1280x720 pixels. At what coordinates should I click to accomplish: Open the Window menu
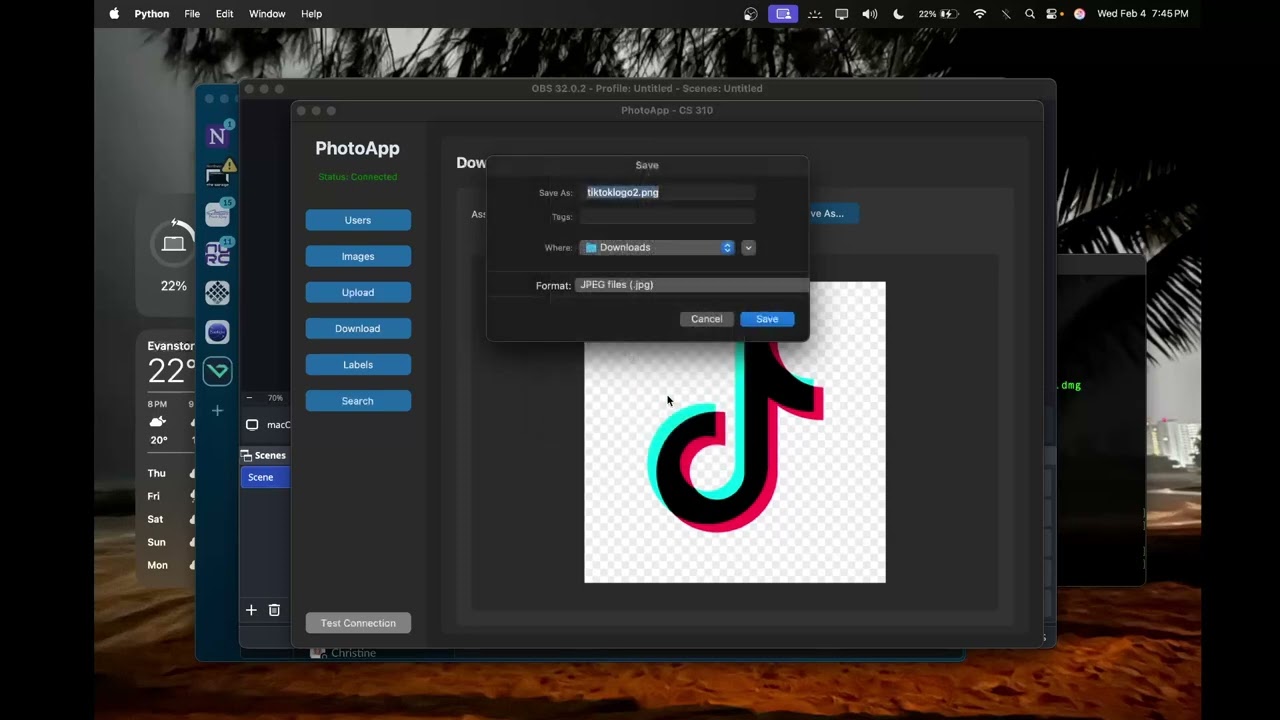click(x=267, y=14)
